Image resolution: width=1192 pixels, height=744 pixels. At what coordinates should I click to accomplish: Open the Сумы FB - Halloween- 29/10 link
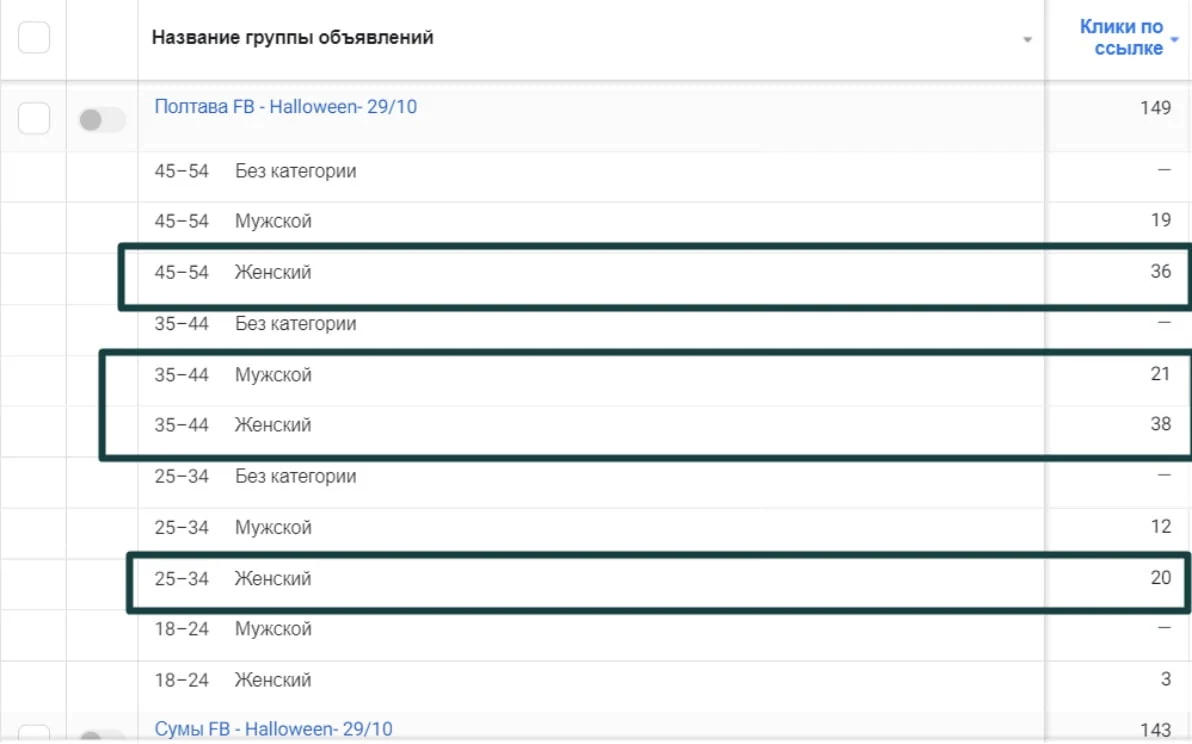(x=273, y=729)
